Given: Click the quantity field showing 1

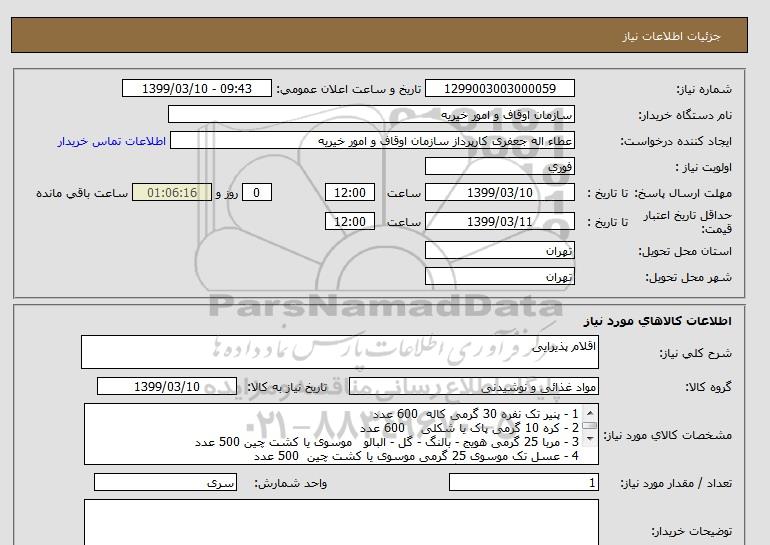Looking at the screenshot, I should click(524, 483).
